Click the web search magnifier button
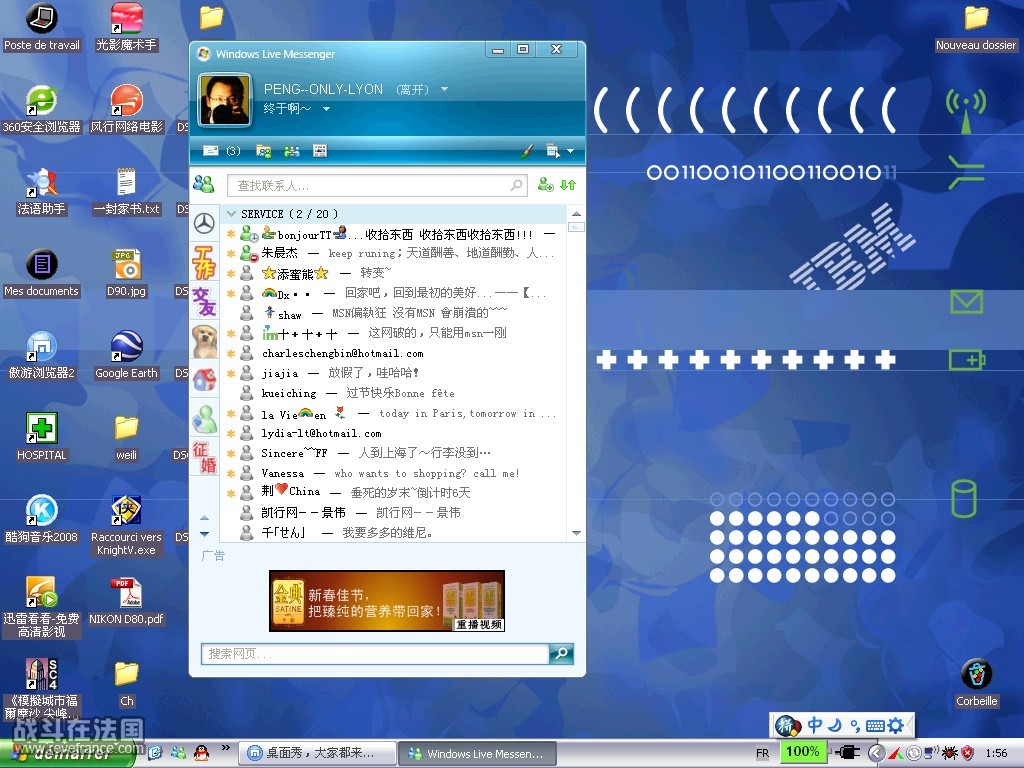The height and width of the screenshot is (768, 1024). pos(562,654)
